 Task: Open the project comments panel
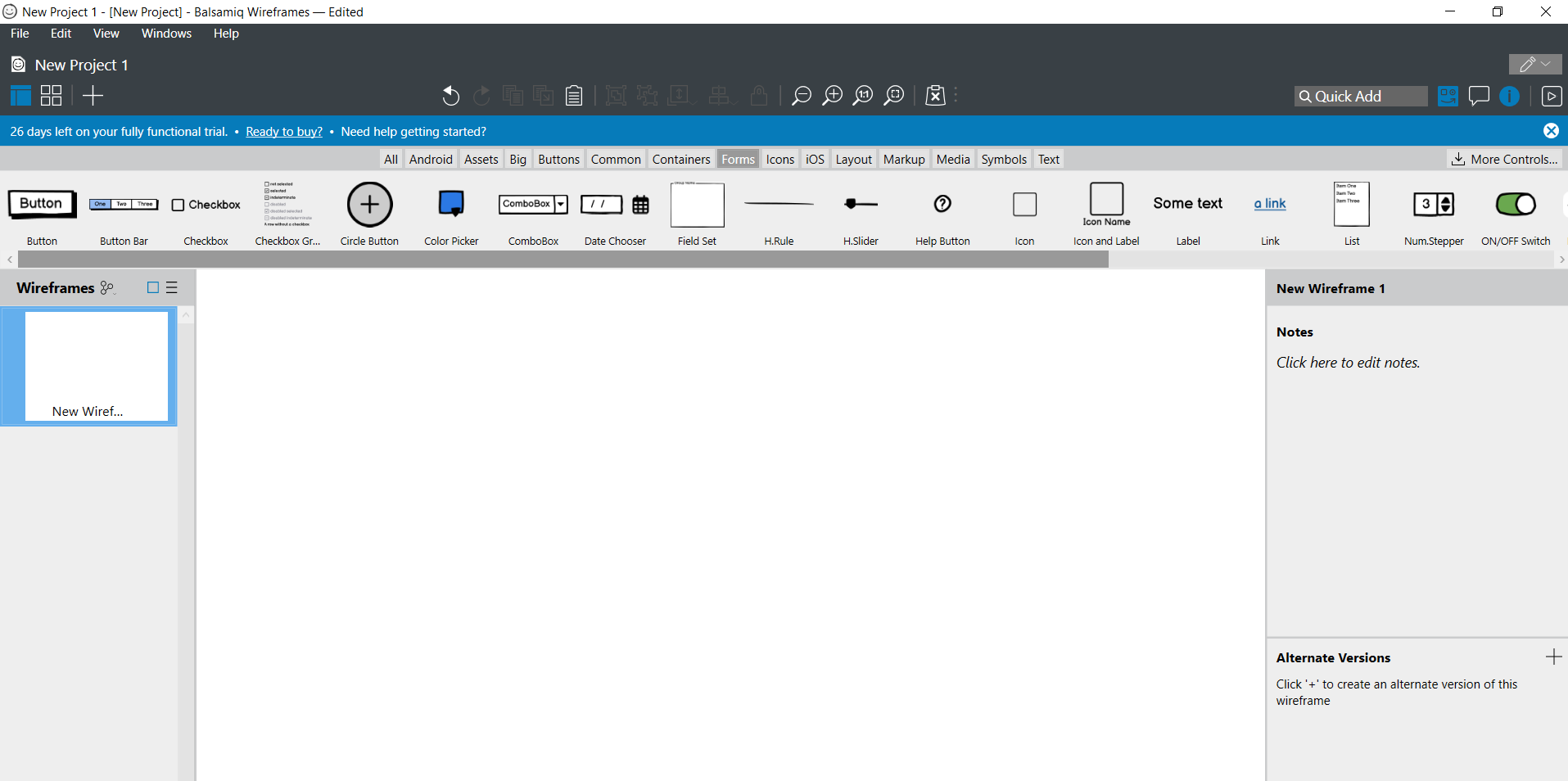1479,96
